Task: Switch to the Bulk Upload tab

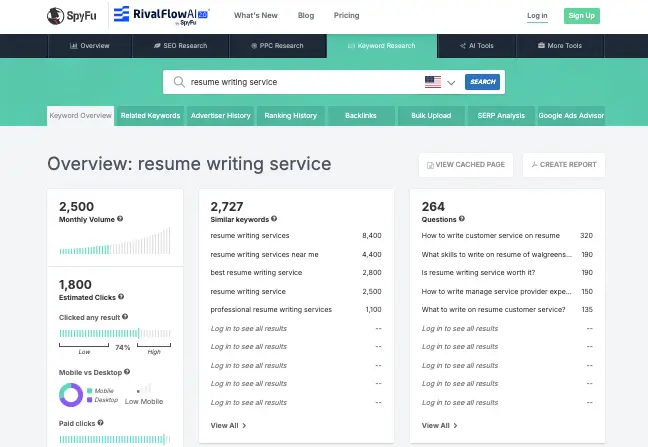Action: tap(431, 116)
